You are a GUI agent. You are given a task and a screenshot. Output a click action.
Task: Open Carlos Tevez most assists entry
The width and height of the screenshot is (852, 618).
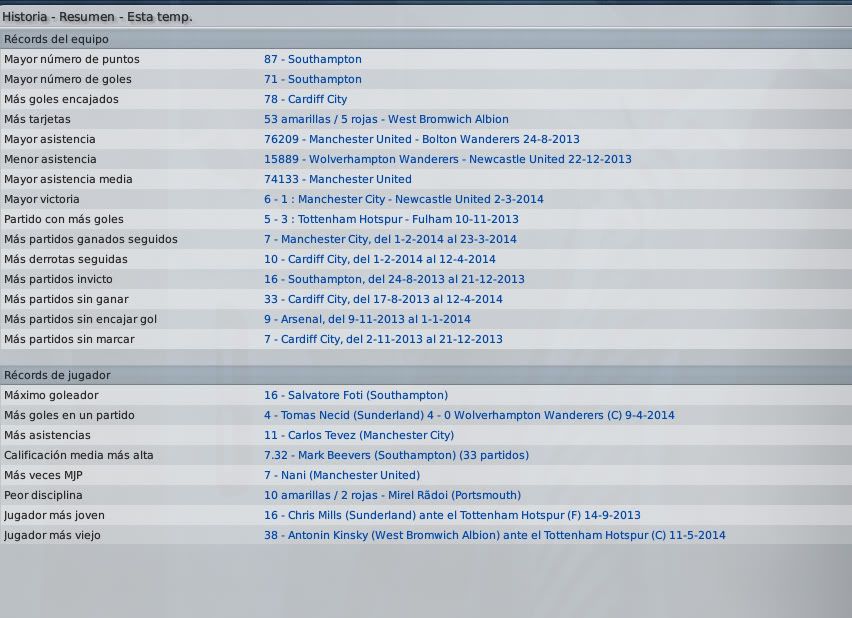(x=359, y=435)
